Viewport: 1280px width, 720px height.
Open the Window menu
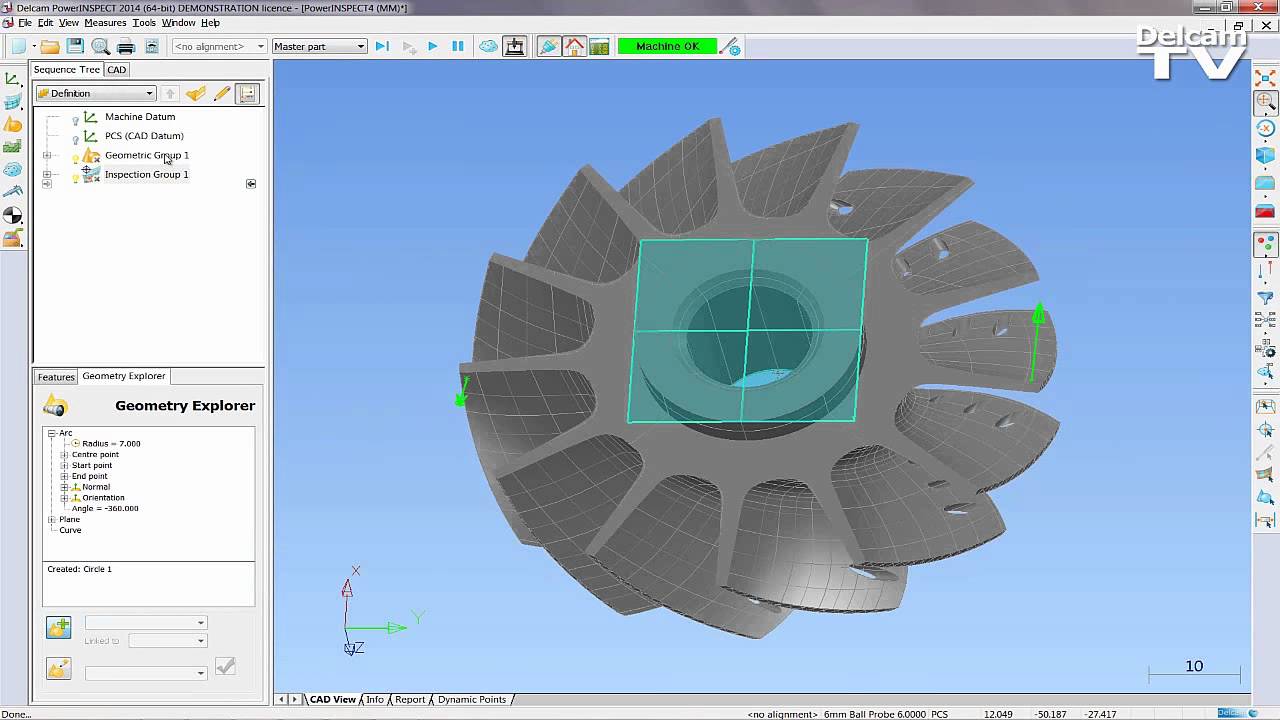click(x=179, y=22)
